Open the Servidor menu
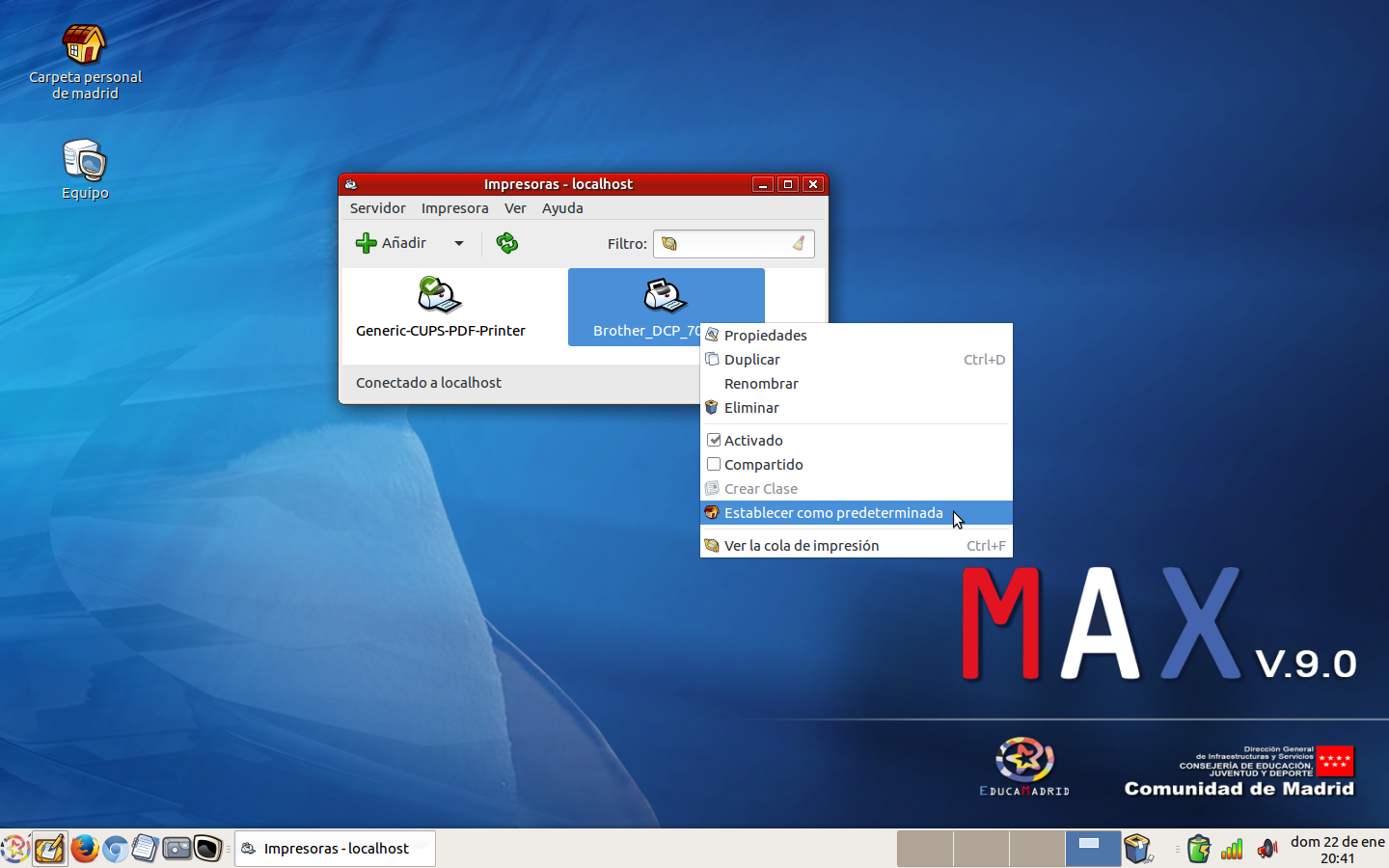The width and height of the screenshot is (1389, 868). tap(377, 208)
